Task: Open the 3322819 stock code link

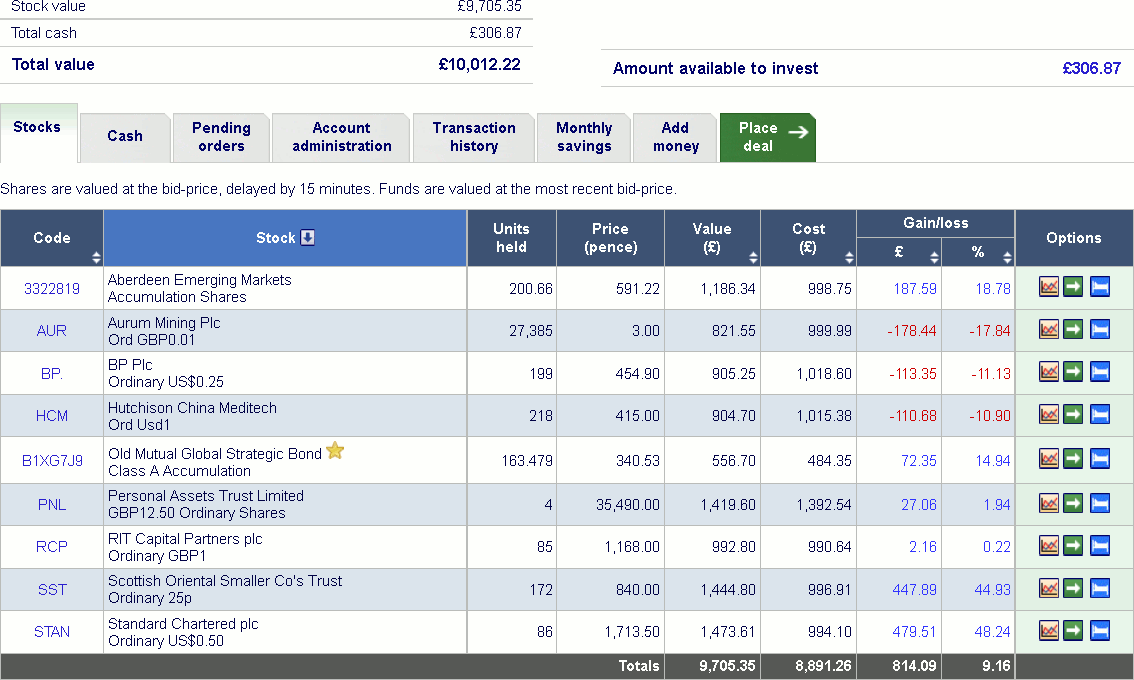Action: pyautogui.click(x=52, y=289)
